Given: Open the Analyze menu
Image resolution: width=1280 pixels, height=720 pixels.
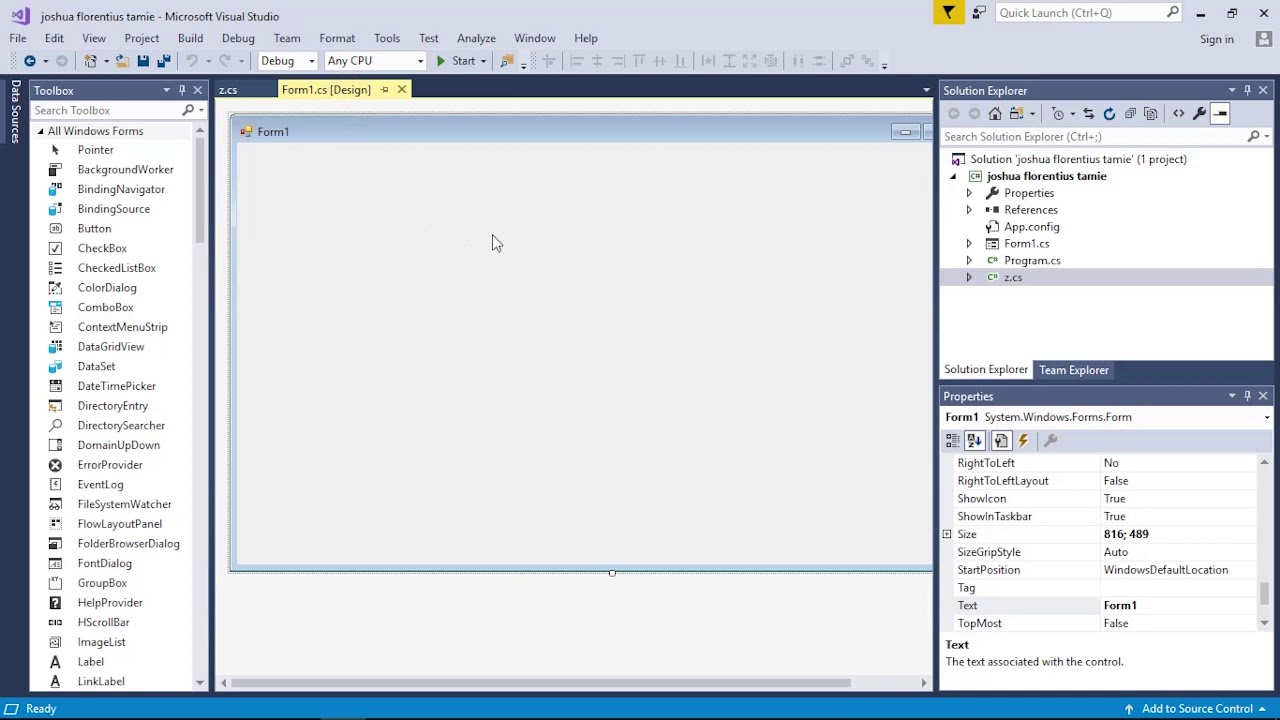Looking at the screenshot, I should pos(476,38).
